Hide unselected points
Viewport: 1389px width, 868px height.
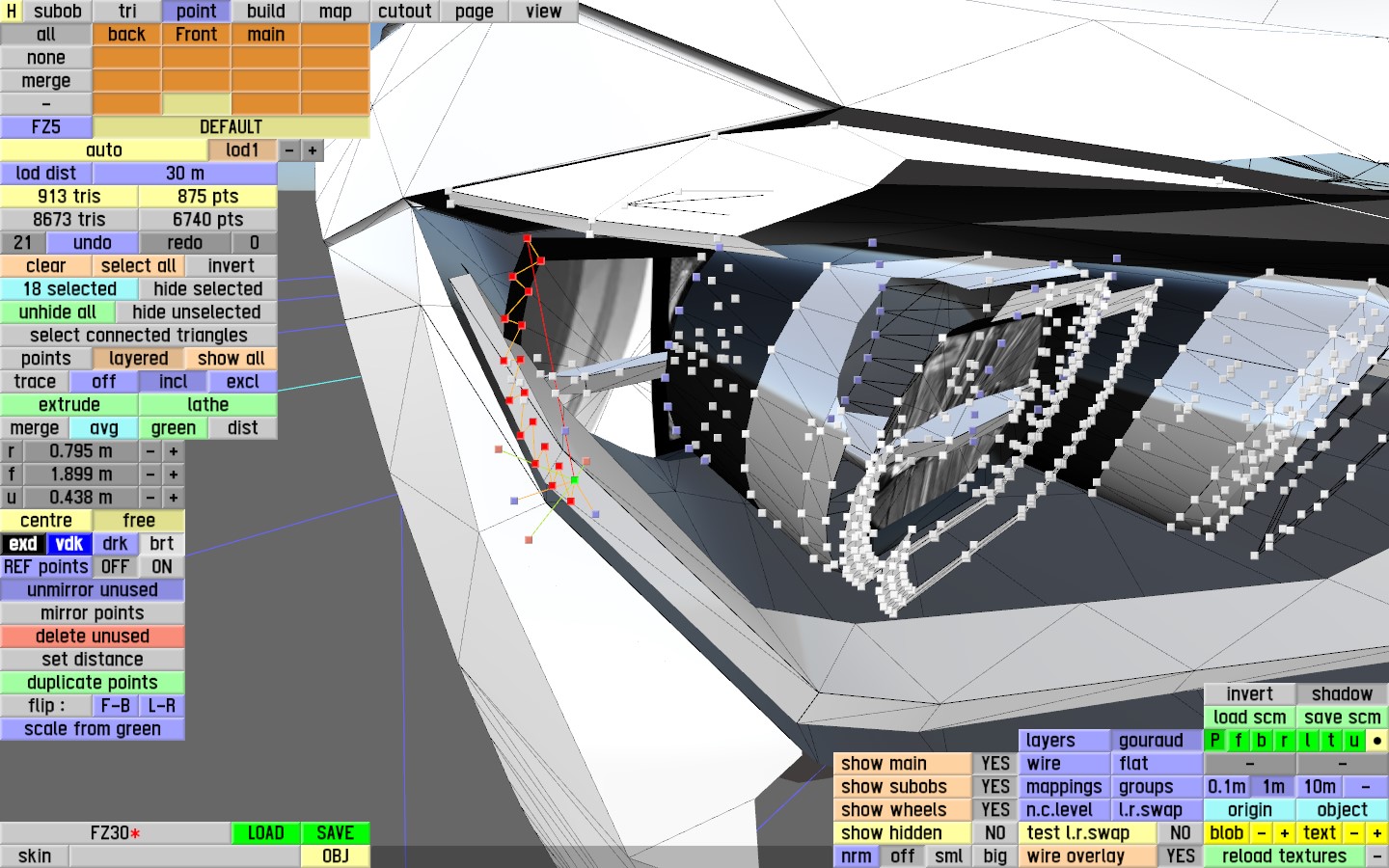(x=197, y=312)
